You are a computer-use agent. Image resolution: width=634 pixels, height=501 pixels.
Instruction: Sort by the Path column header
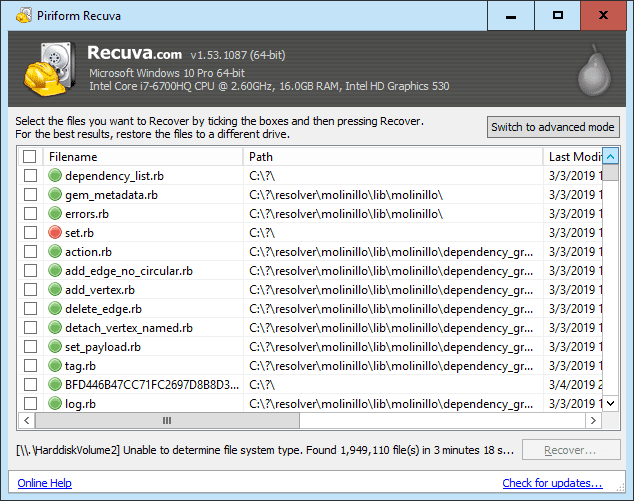393,157
